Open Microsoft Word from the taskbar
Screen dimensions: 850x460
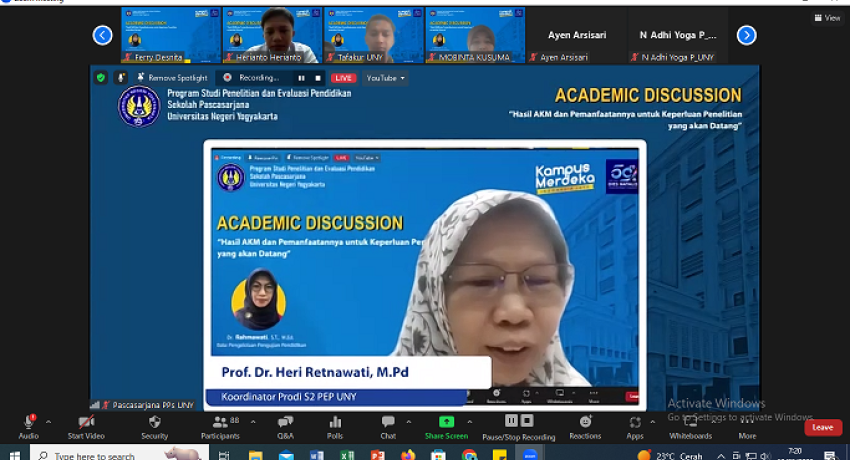[317, 455]
